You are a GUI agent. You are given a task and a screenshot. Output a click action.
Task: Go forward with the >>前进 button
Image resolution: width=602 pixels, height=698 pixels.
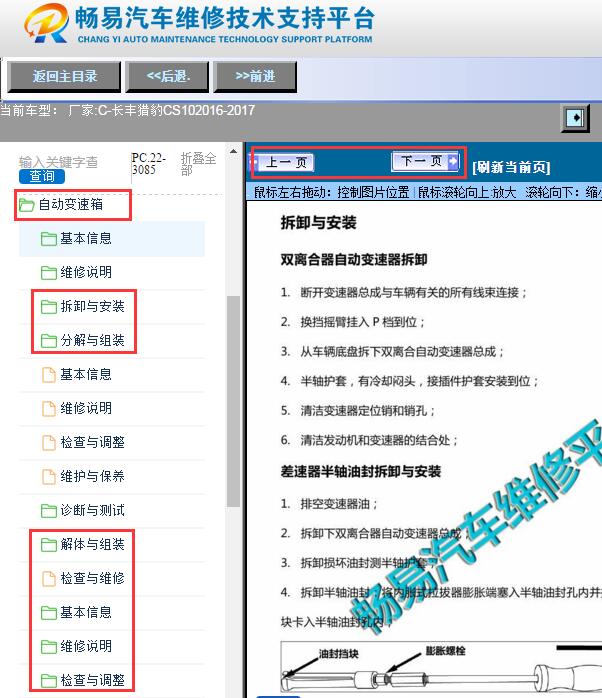point(255,77)
